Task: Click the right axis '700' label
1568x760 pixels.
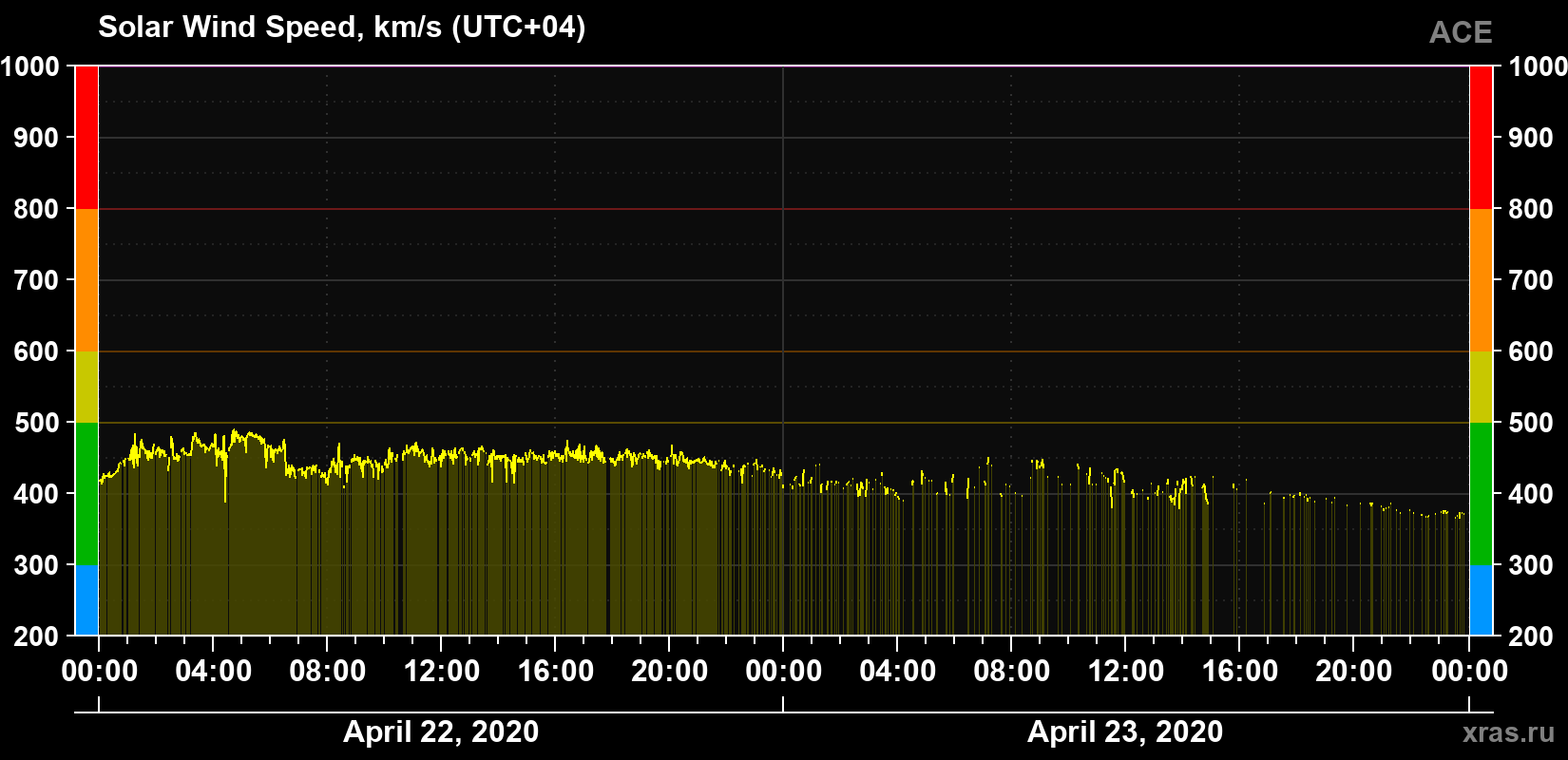Action: pos(1531,280)
